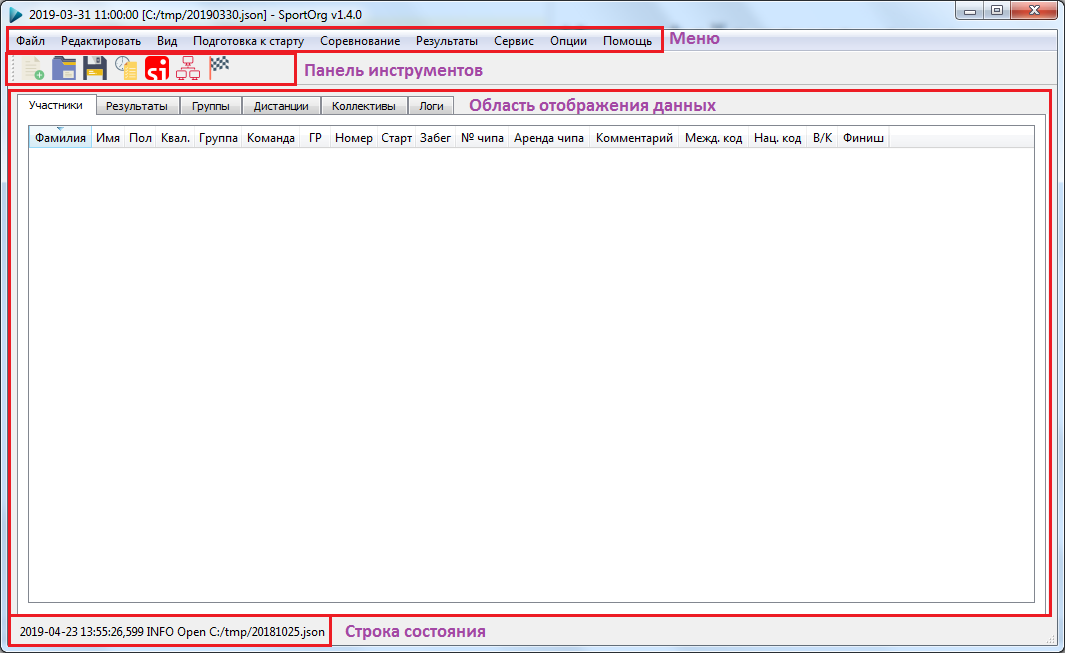Open the Файл menu

pos(31,41)
